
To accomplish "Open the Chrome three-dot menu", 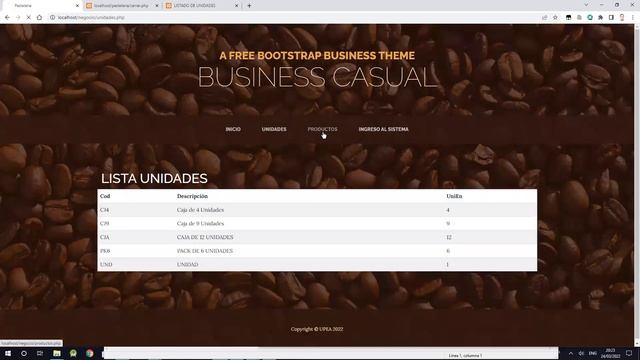I will point(633,18).
